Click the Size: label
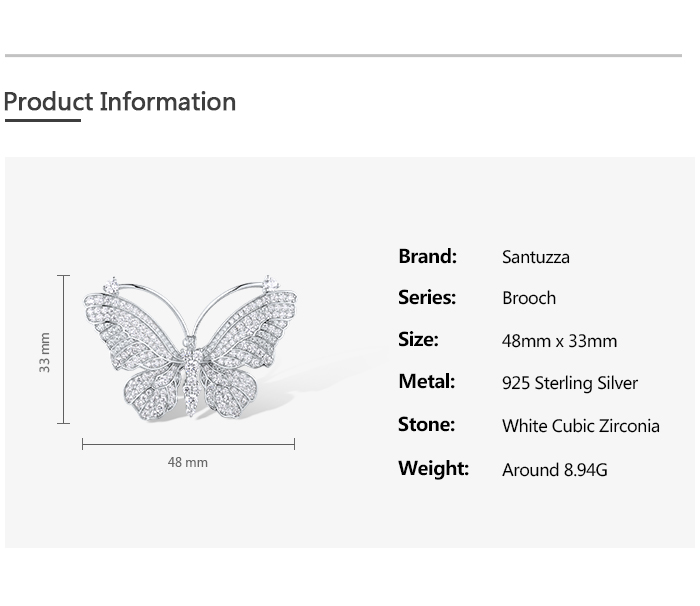700x606 pixels. coord(418,339)
